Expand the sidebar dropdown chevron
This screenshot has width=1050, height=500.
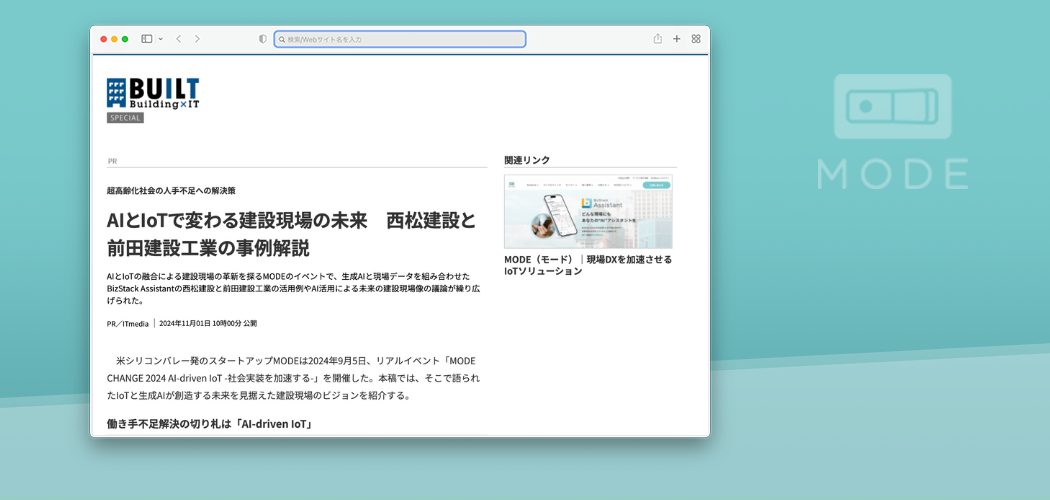[x=160, y=39]
